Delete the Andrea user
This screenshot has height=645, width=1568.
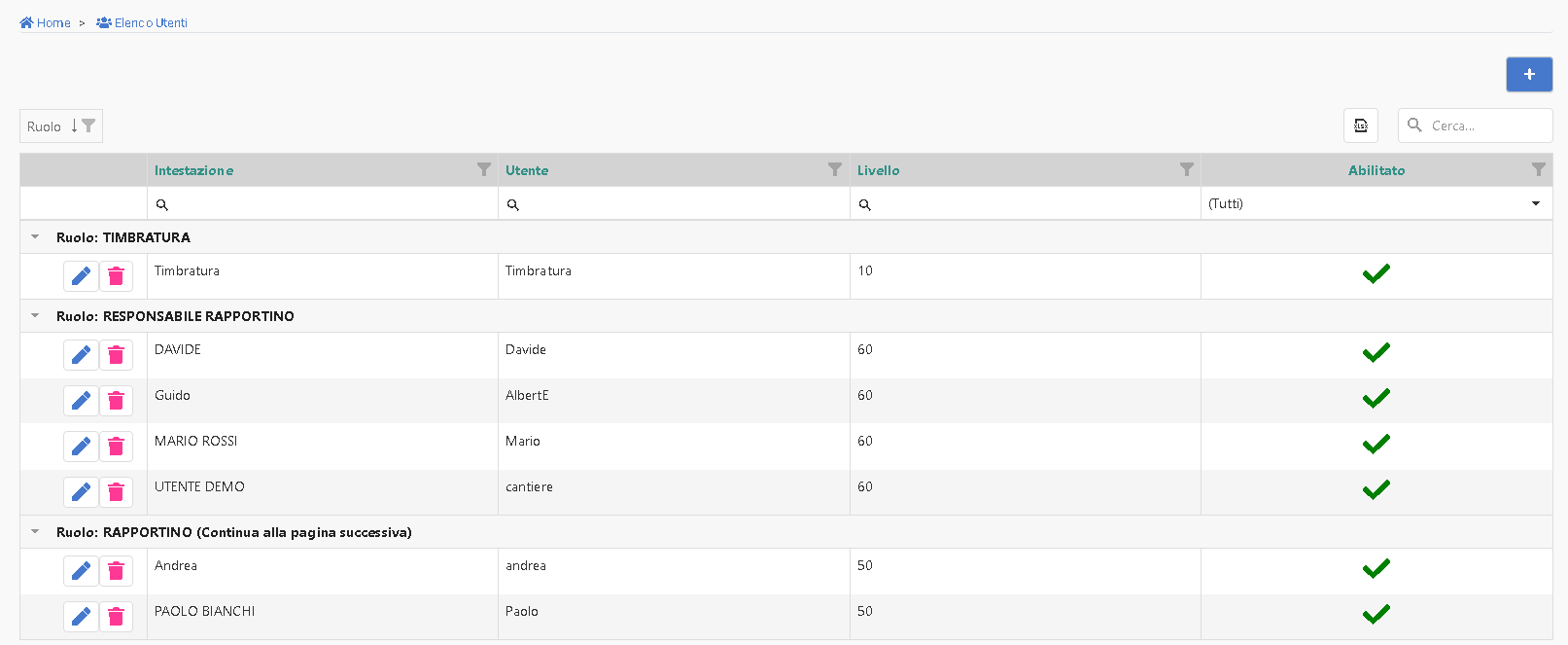116,571
